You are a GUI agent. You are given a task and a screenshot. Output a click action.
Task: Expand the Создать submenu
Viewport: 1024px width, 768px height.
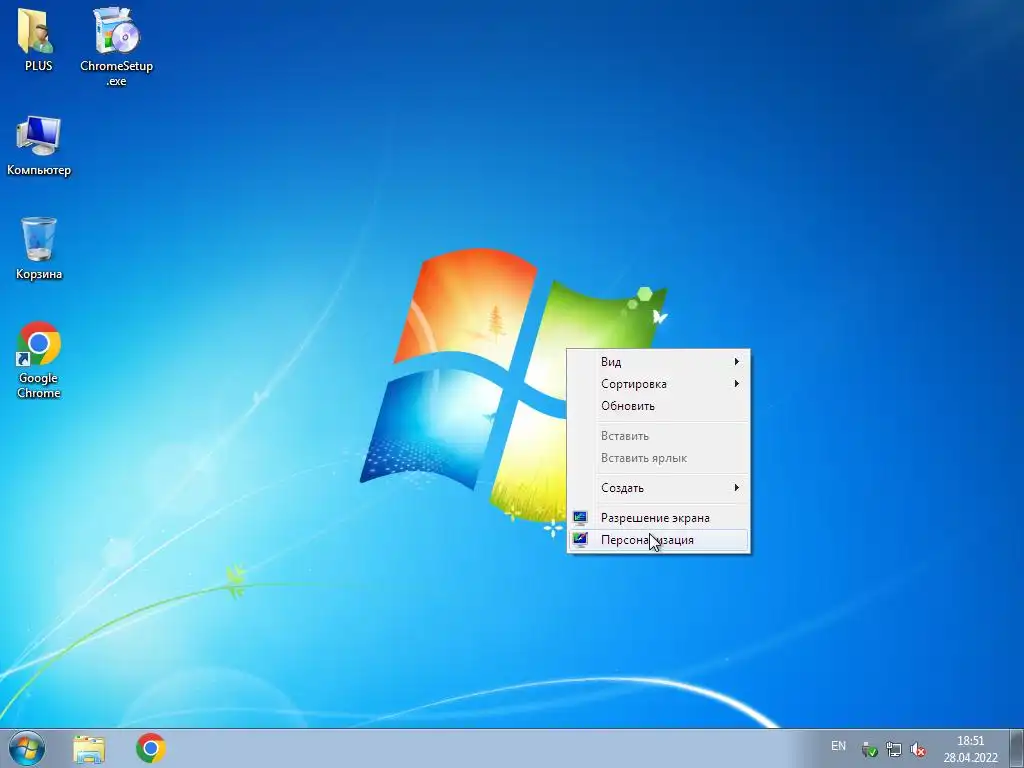coord(658,488)
